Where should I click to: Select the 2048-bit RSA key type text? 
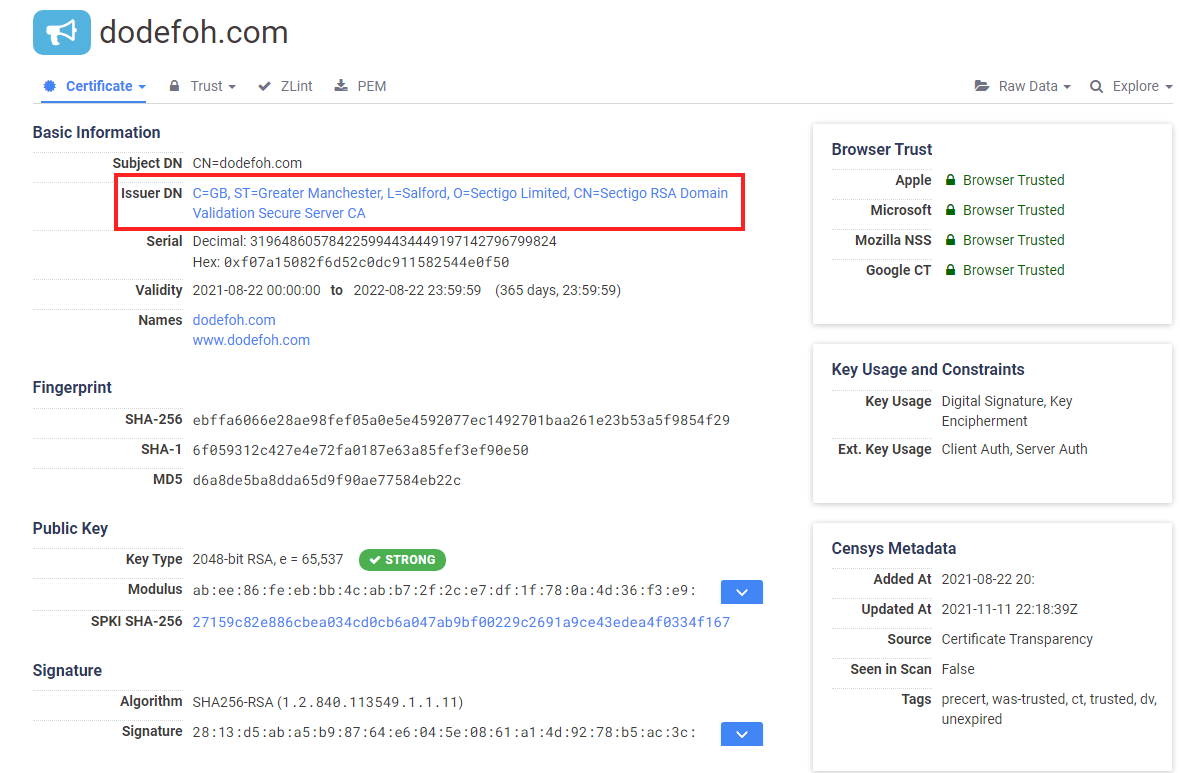tap(268, 559)
